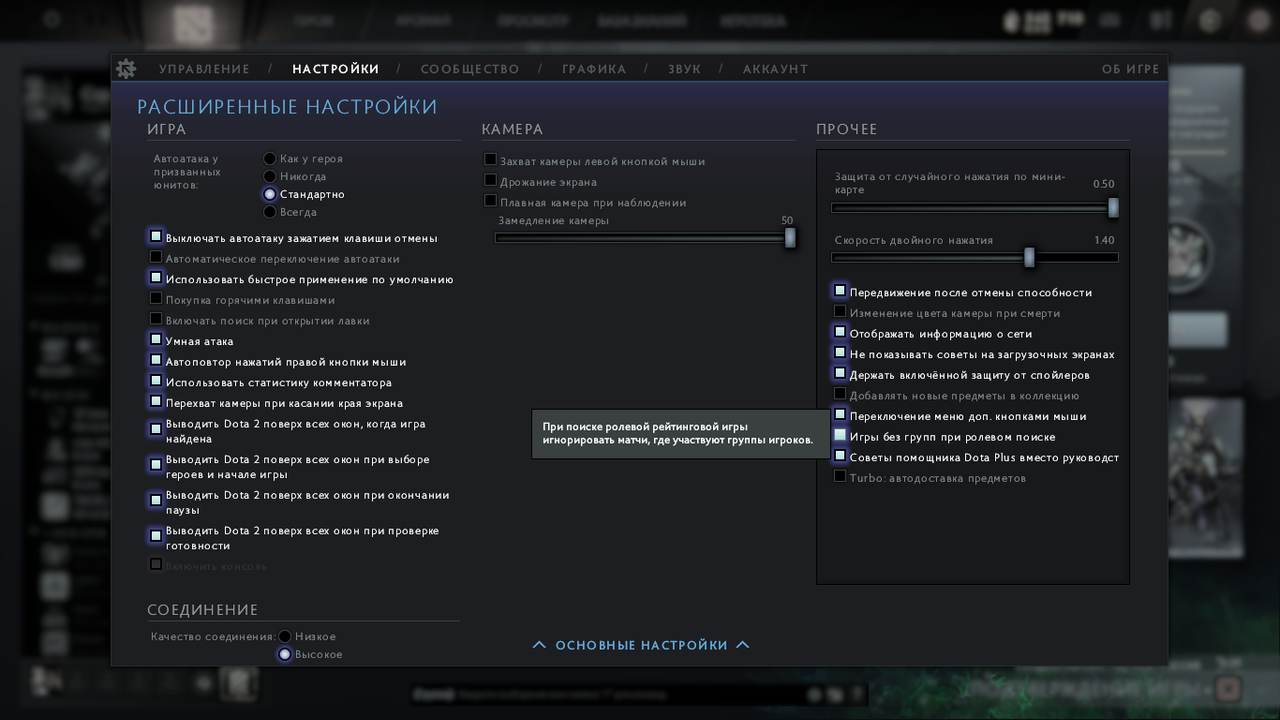Toggle 'Использовать статистику комментатора'
This screenshot has height=720, width=1280.
(x=156, y=381)
